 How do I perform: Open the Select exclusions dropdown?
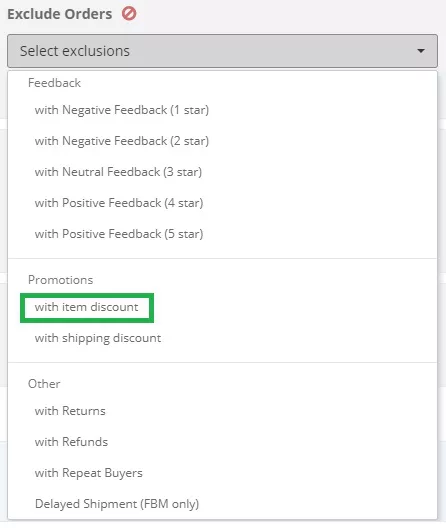[x=222, y=51]
